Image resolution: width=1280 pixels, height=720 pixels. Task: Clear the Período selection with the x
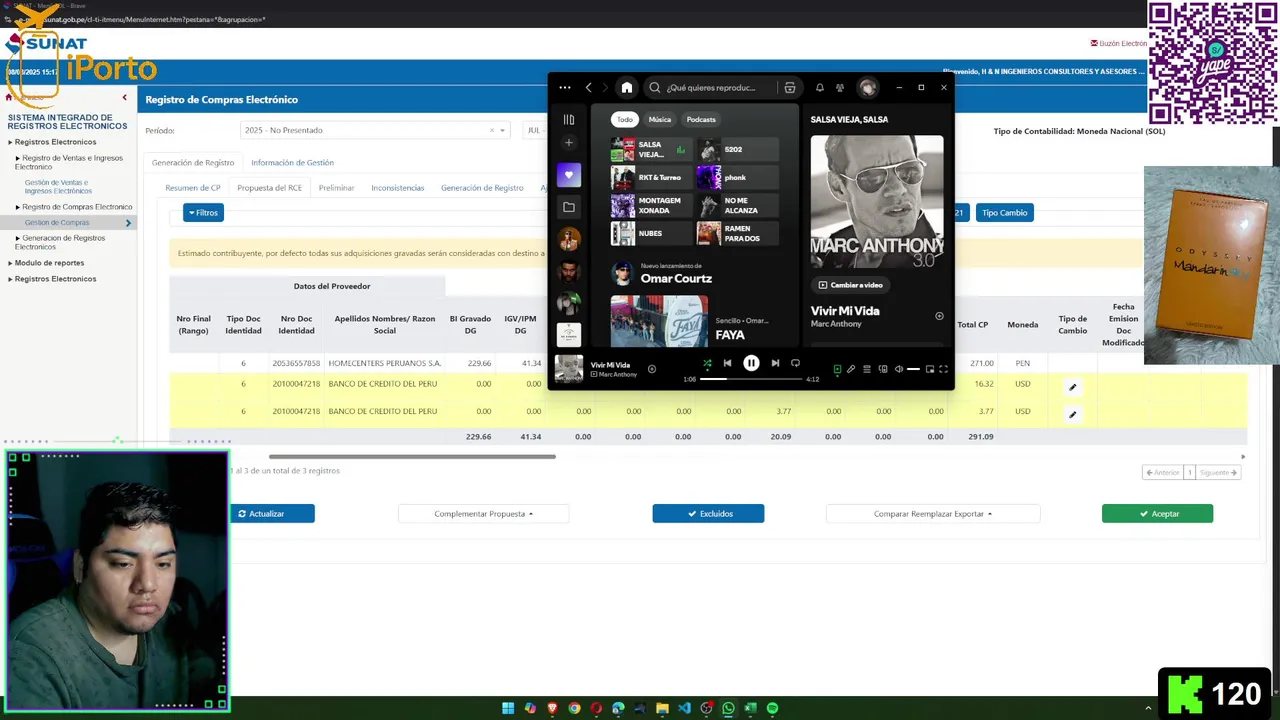pyautogui.click(x=491, y=130)
